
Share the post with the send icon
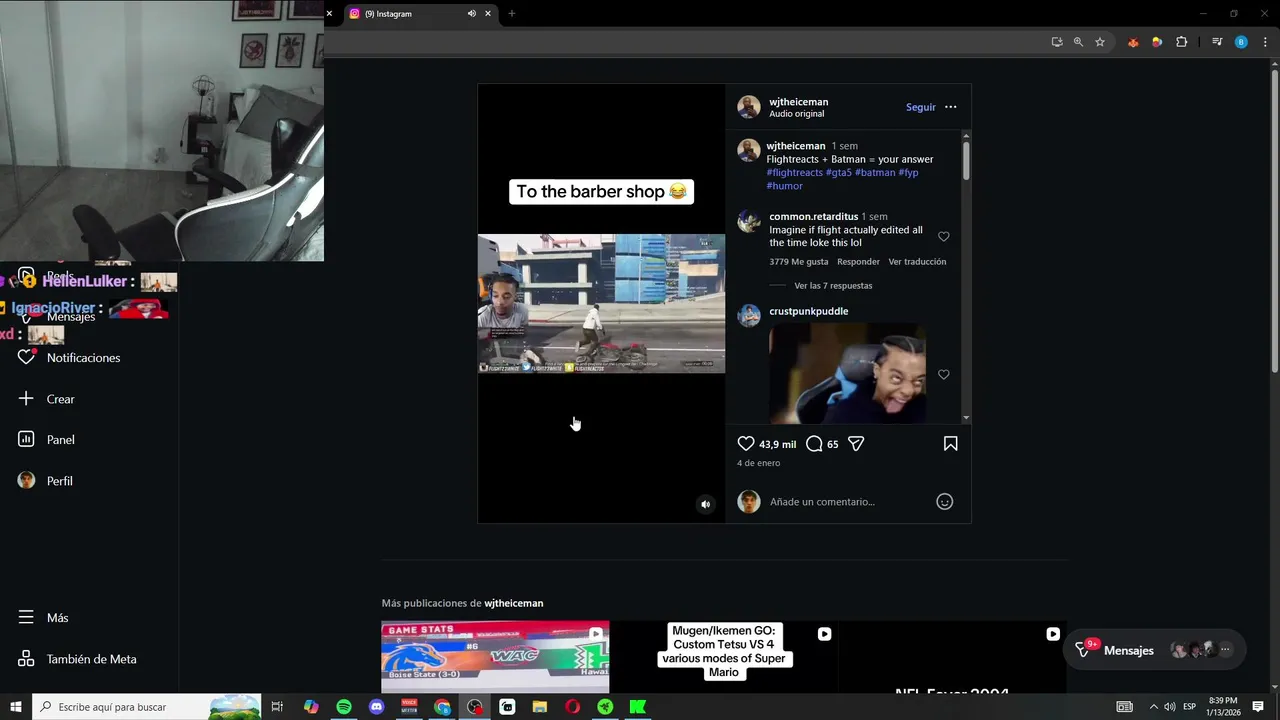point(856,443)
